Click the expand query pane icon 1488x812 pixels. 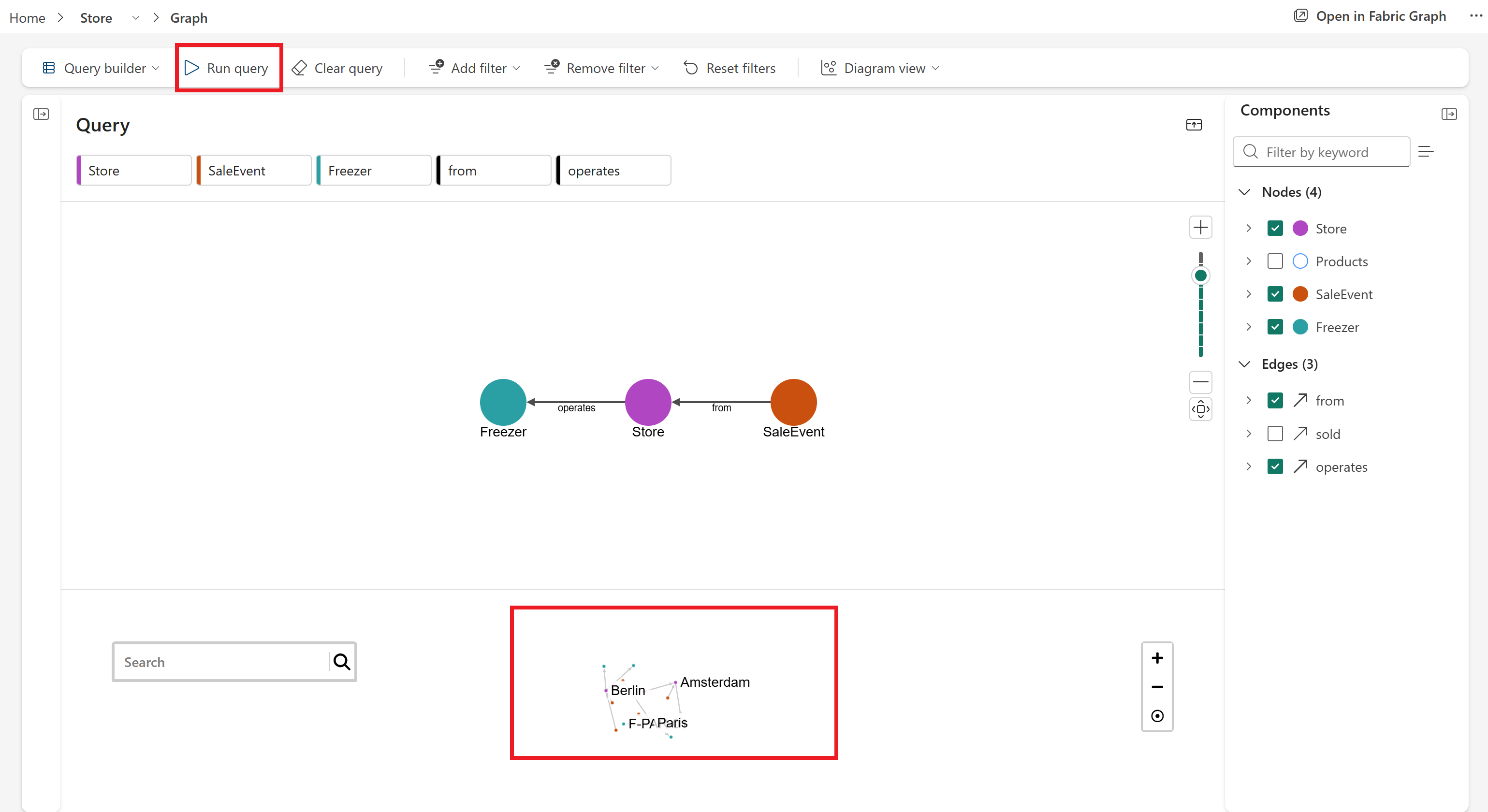1194,125
